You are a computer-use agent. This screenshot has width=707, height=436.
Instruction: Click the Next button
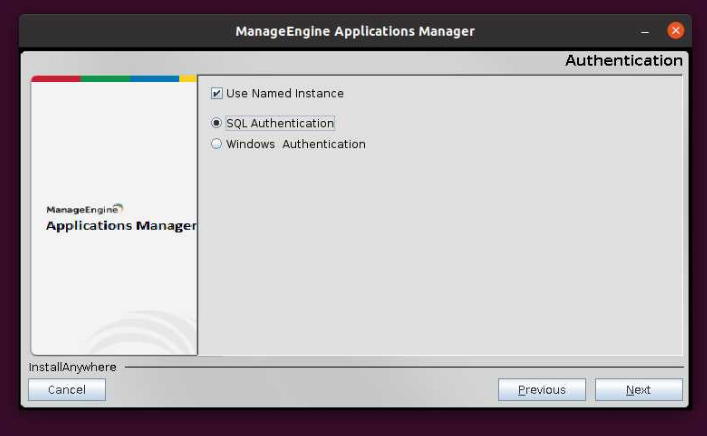[638, 390]
